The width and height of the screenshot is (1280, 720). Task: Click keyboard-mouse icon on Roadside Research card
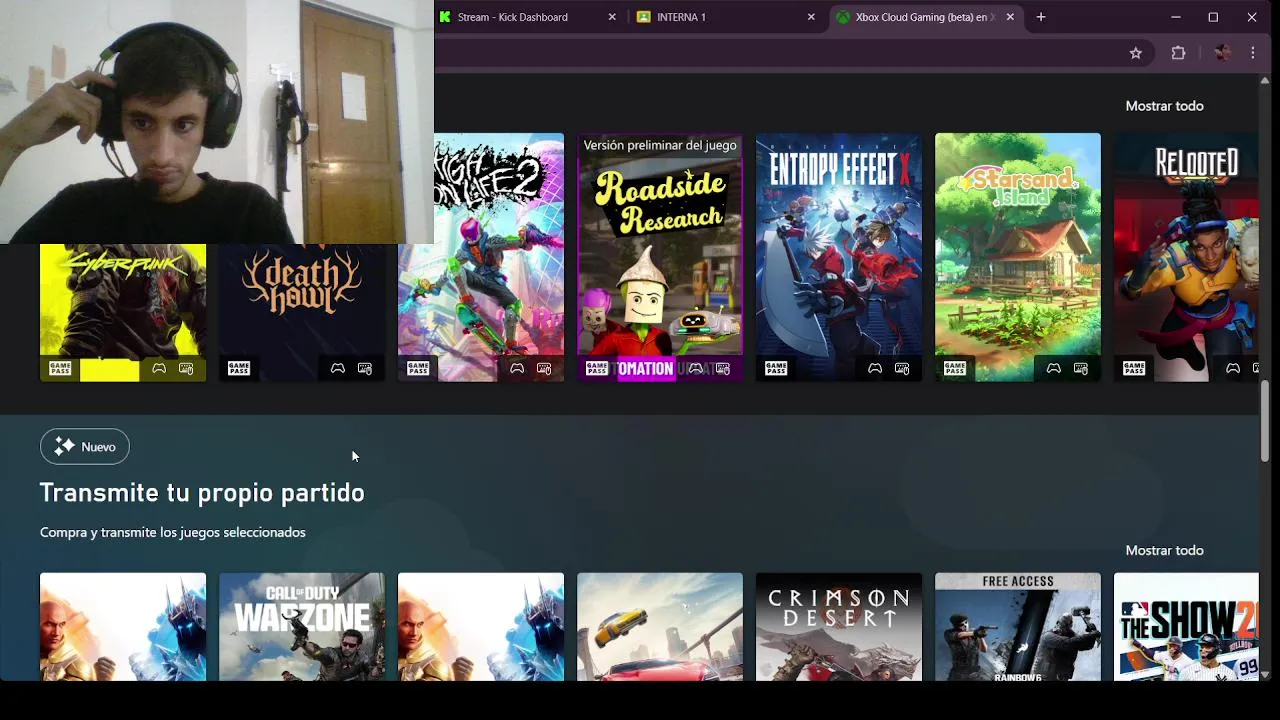tap(723, 369)
